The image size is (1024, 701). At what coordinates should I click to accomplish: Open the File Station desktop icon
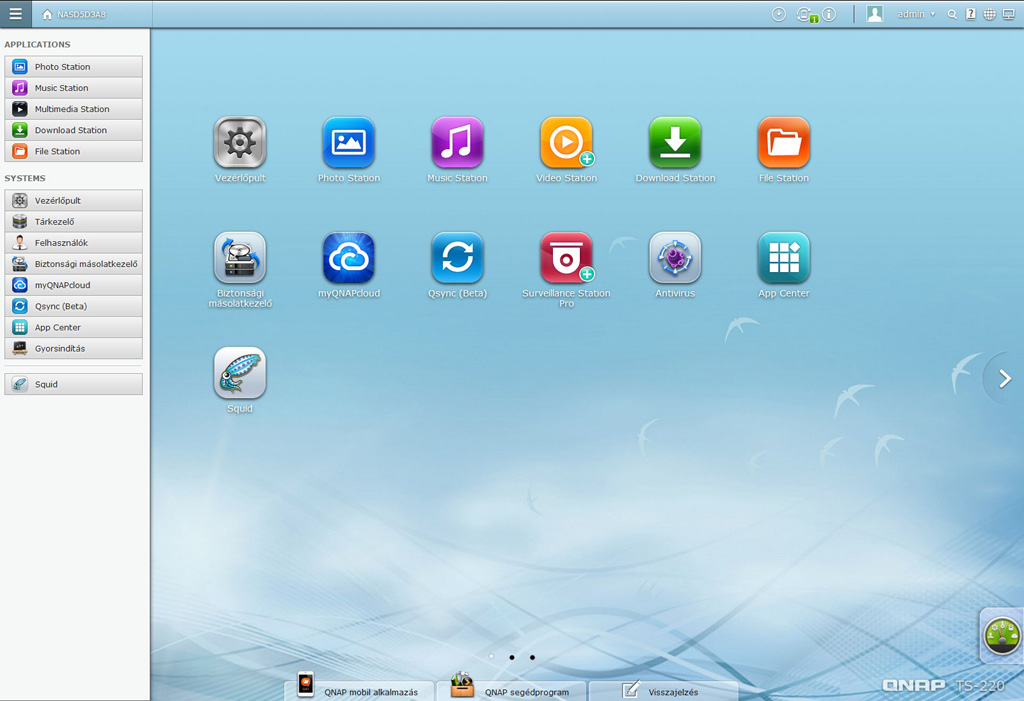[784, 142]
